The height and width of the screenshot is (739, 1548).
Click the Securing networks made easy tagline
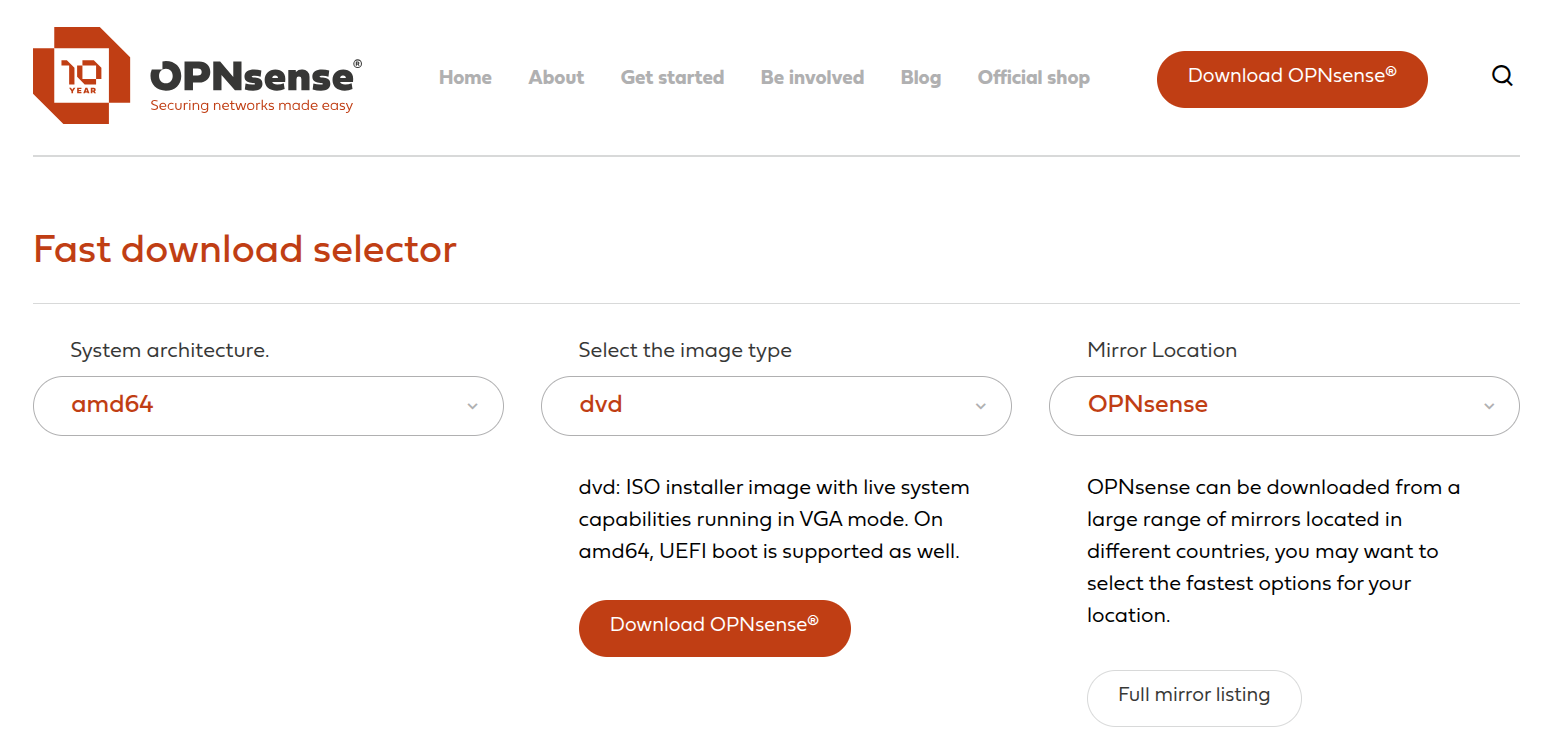pyautogui.click(x=251, y=106)
